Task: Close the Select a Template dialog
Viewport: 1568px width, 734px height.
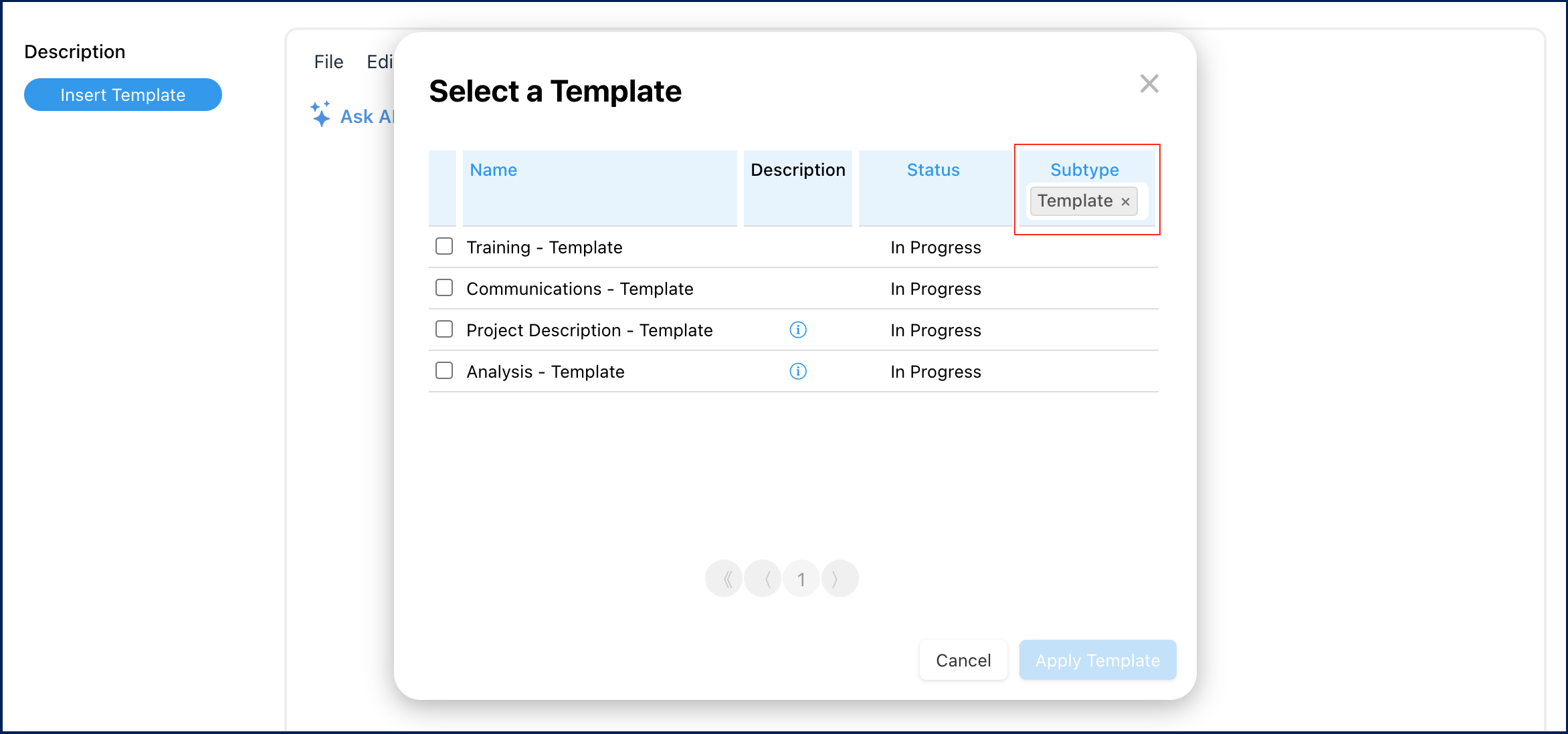Action: 1149,83
